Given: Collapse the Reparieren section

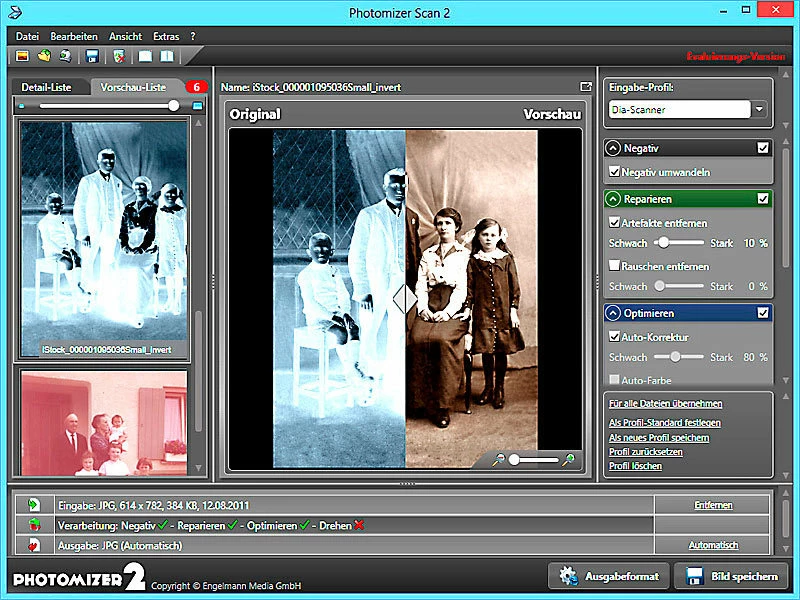Looking at the screenshot, I should 613,198.
